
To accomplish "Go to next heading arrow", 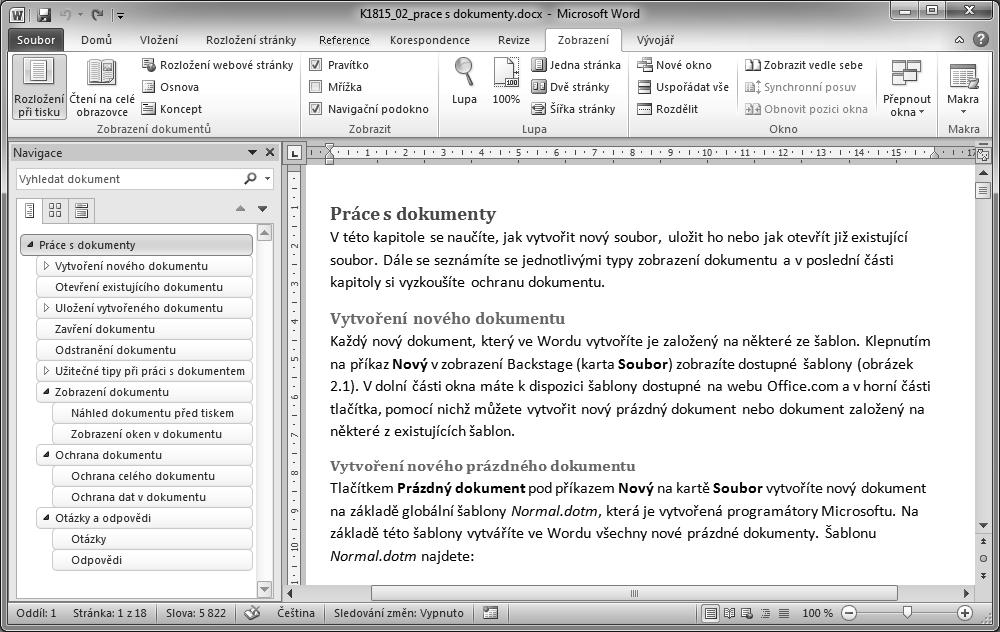I will click(262, 209).
